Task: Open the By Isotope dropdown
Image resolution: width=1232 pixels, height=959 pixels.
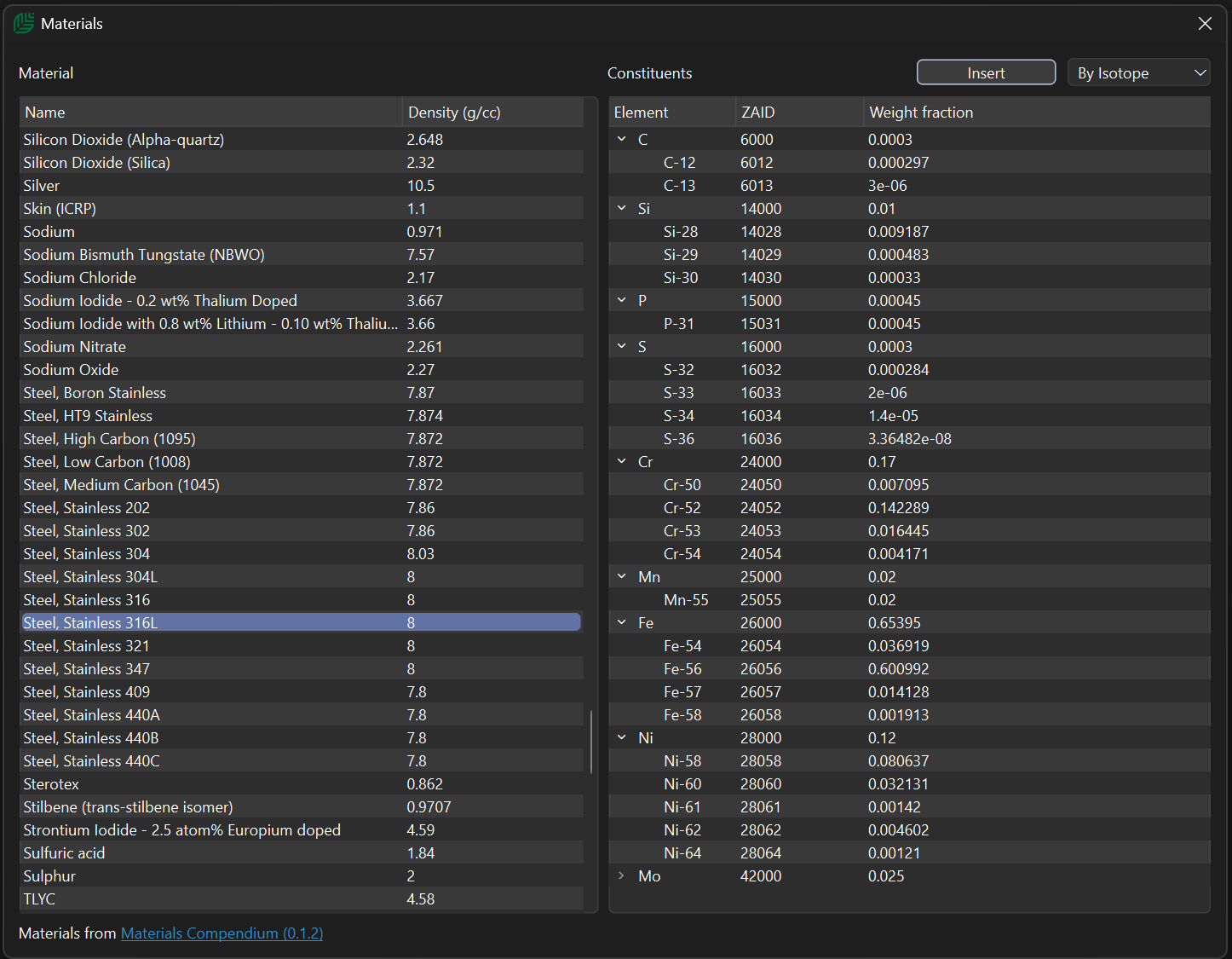Action: (x=1138, y=72)
